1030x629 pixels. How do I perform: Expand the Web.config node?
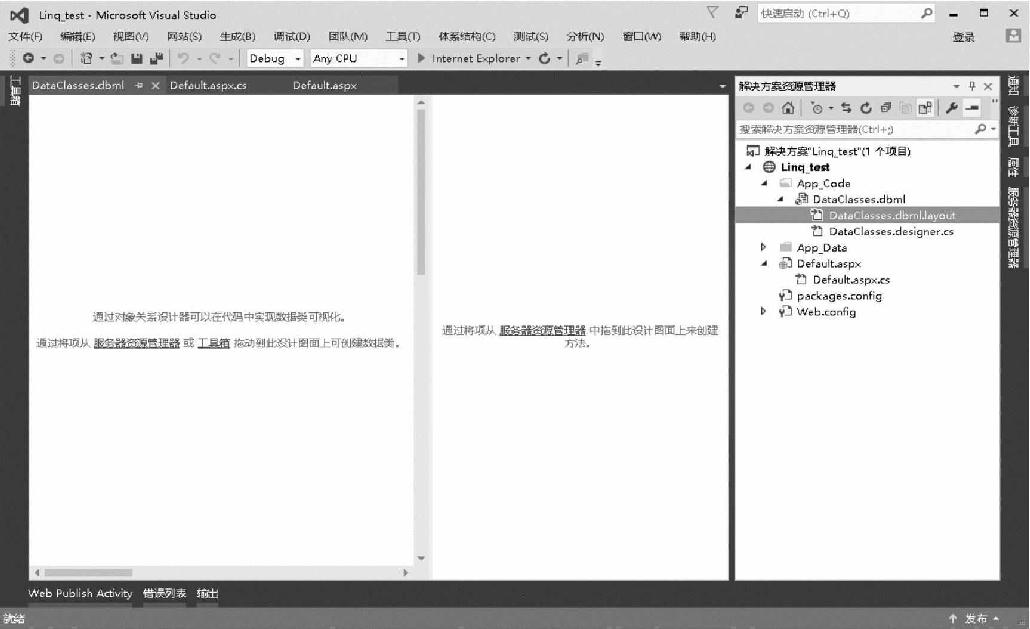click(x=763, y=311)
